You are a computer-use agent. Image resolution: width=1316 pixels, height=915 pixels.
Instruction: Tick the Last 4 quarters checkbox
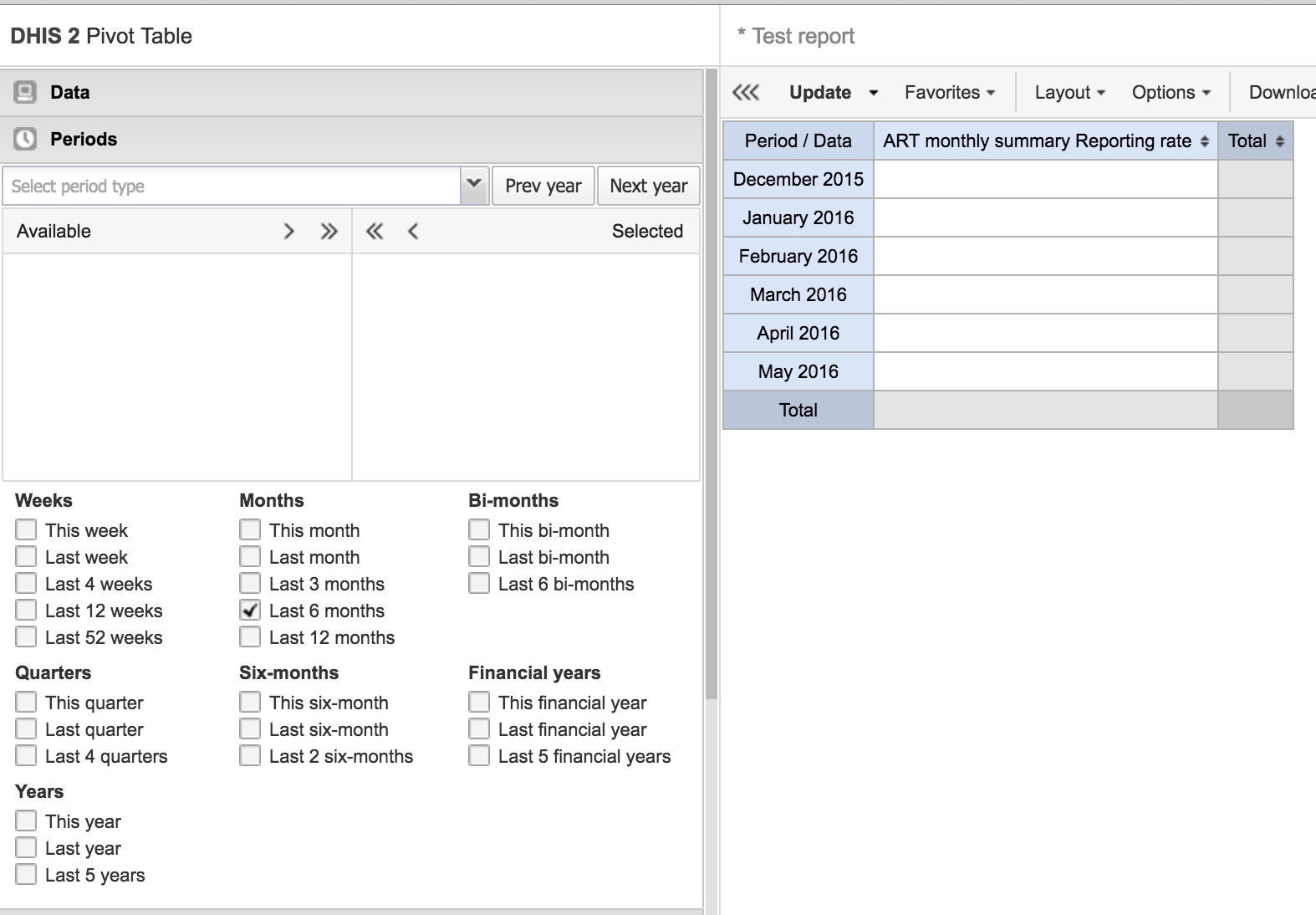click(26, 756)
